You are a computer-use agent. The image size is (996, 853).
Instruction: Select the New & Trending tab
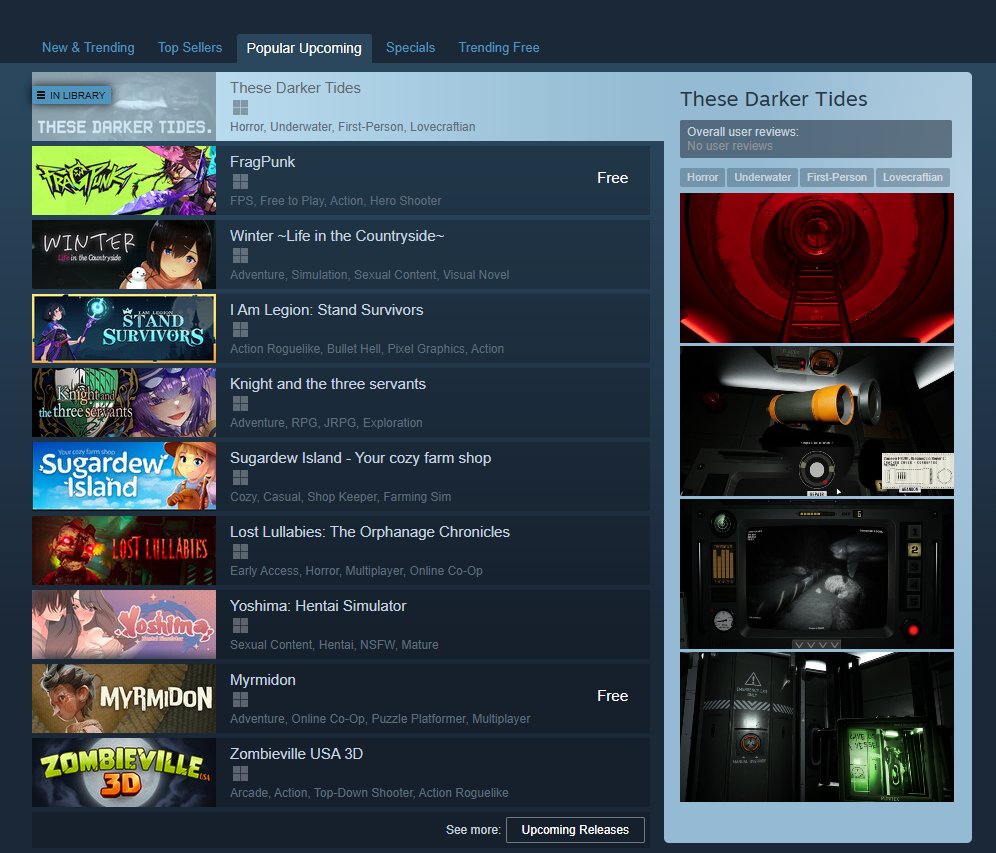[88, 47]
